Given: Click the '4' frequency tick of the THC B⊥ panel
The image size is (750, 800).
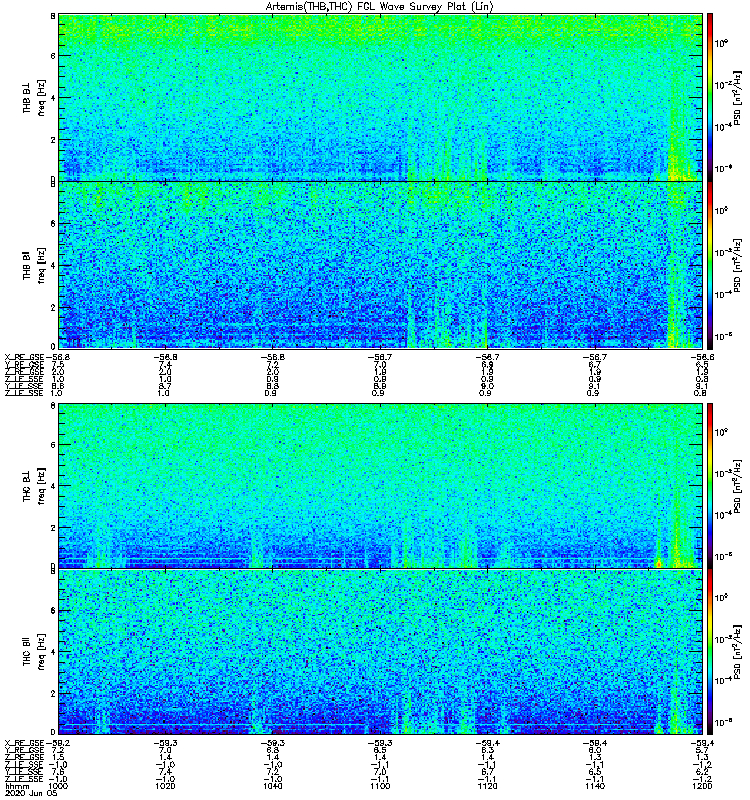Looking at the screenshot, I should point(53,486).
